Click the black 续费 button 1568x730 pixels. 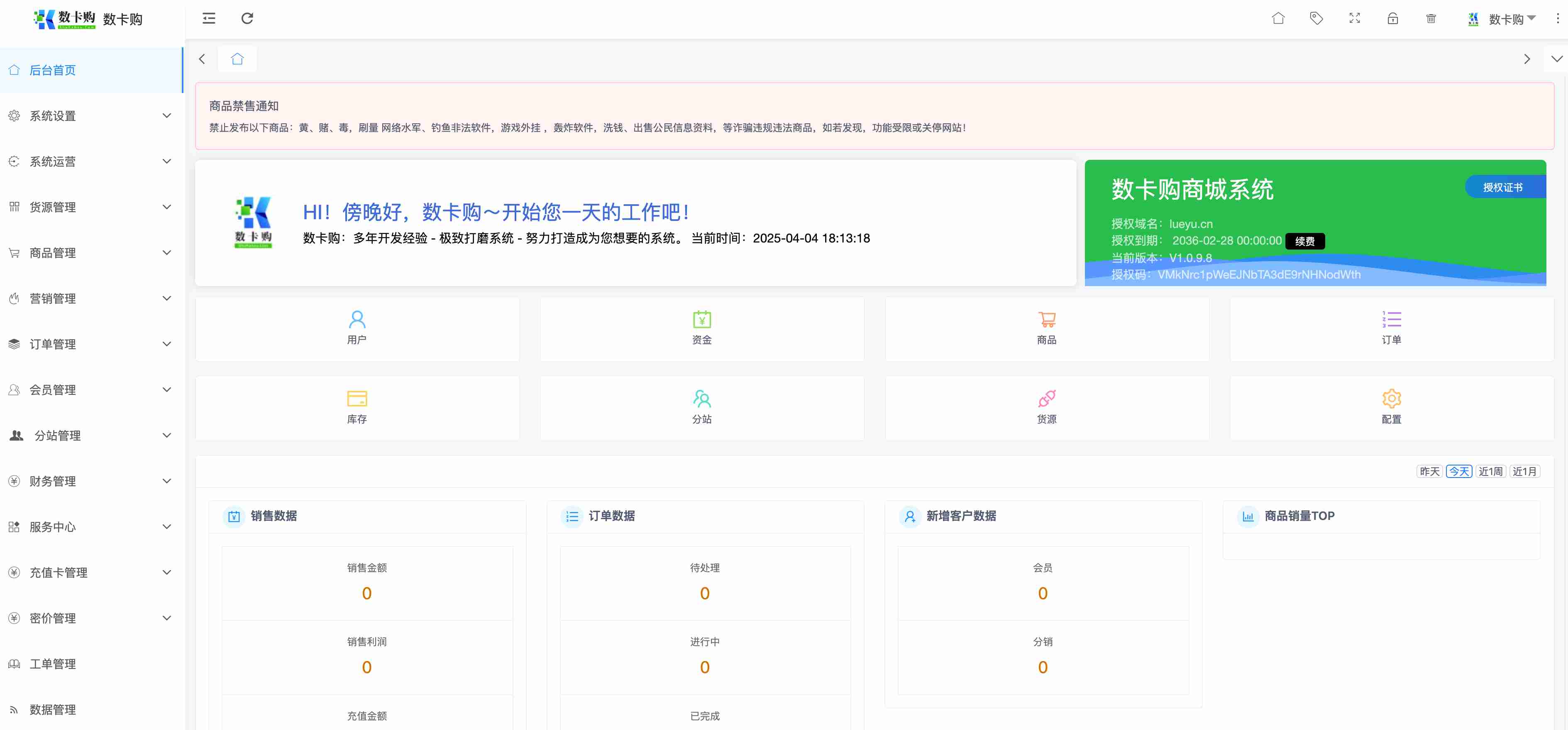pos(1304,241)
